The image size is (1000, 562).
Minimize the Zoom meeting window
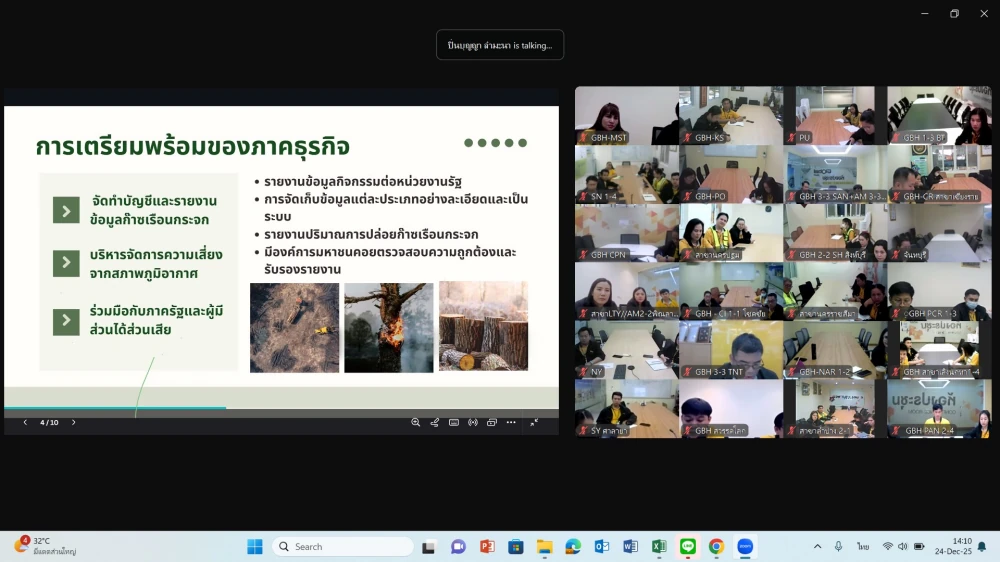(x=925, y=13)
